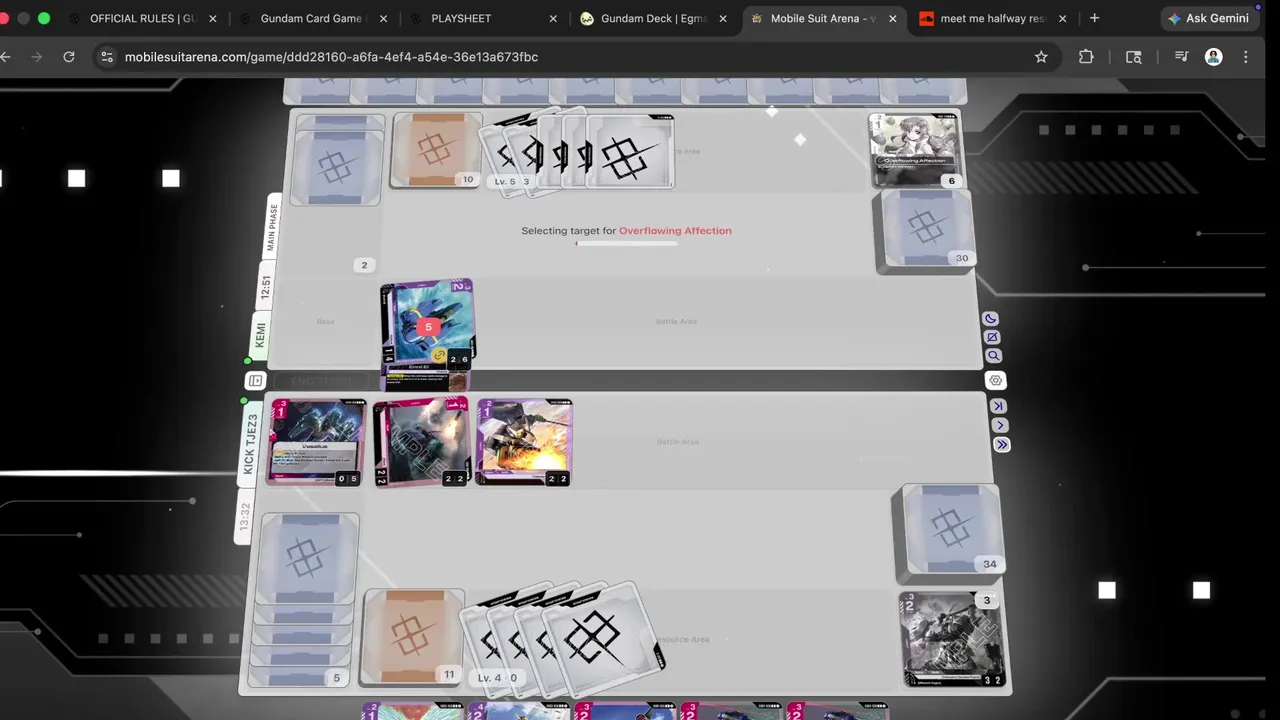
Task: Close the PLAYSHEET tab
Action: click(553, 18)
